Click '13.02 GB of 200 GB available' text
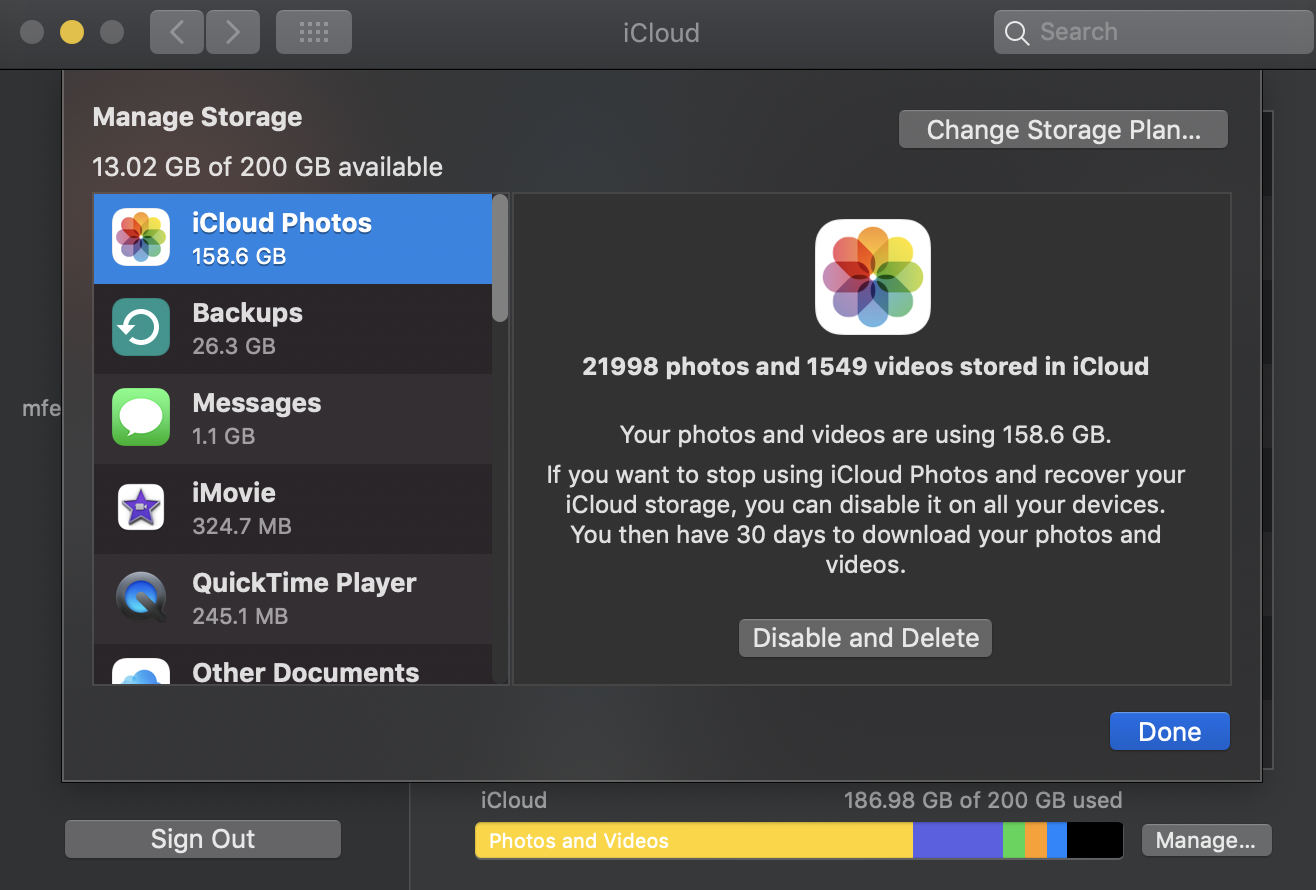The image size is (1316, 890). coord(267,167)
